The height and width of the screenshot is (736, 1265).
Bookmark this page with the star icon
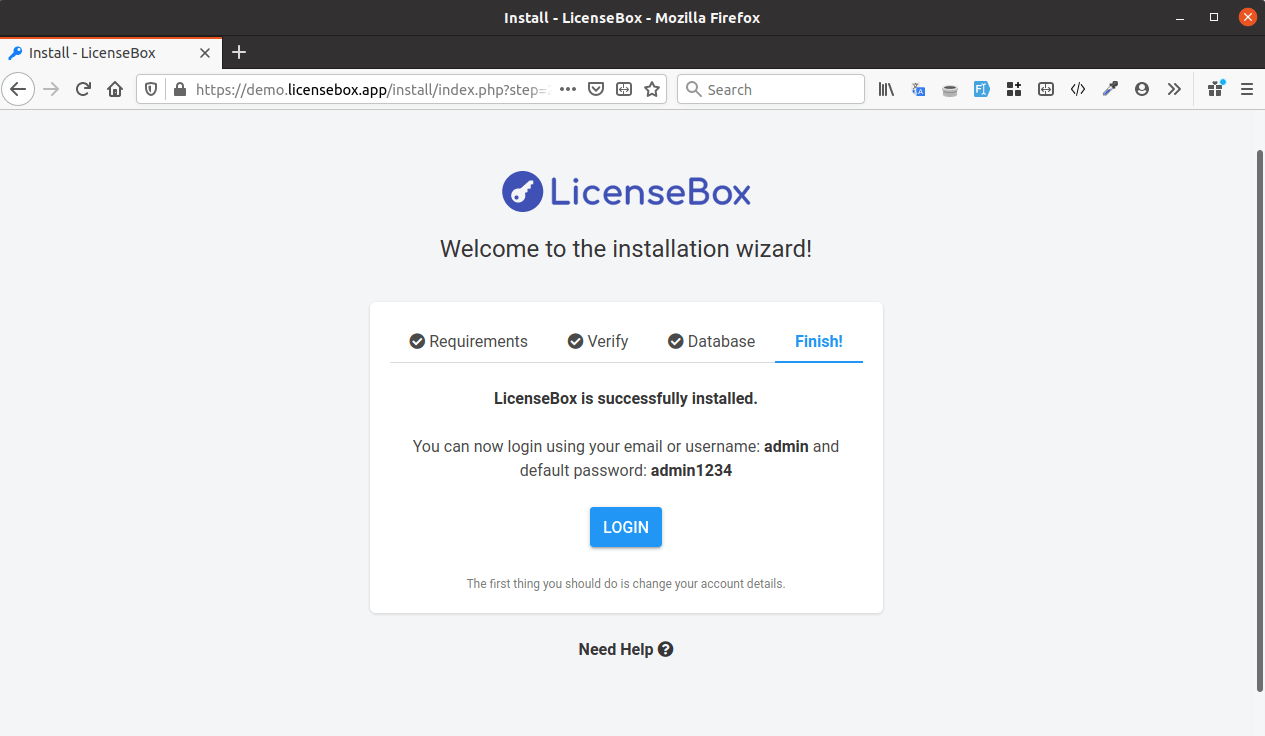click(652, 89)
